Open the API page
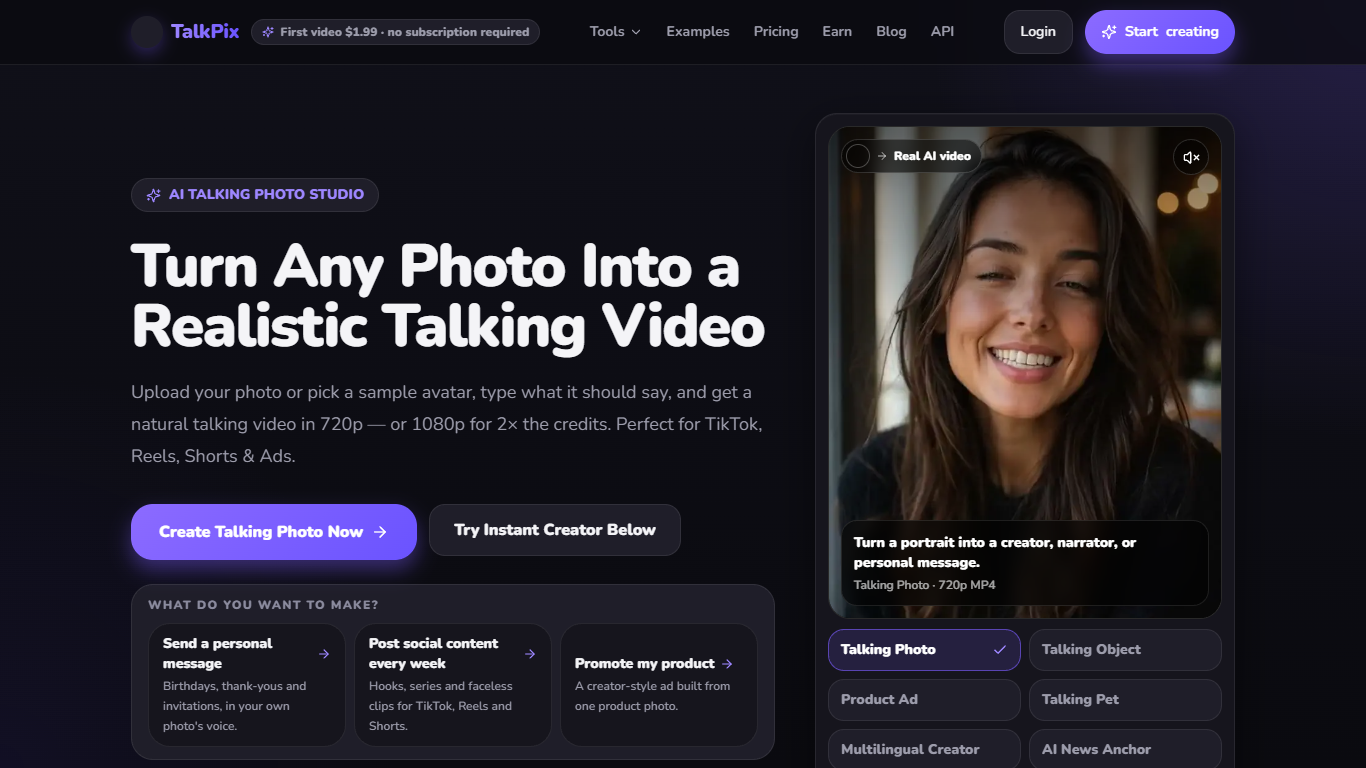This screenshot has width=1366, height=768. (x=942, y=32)
